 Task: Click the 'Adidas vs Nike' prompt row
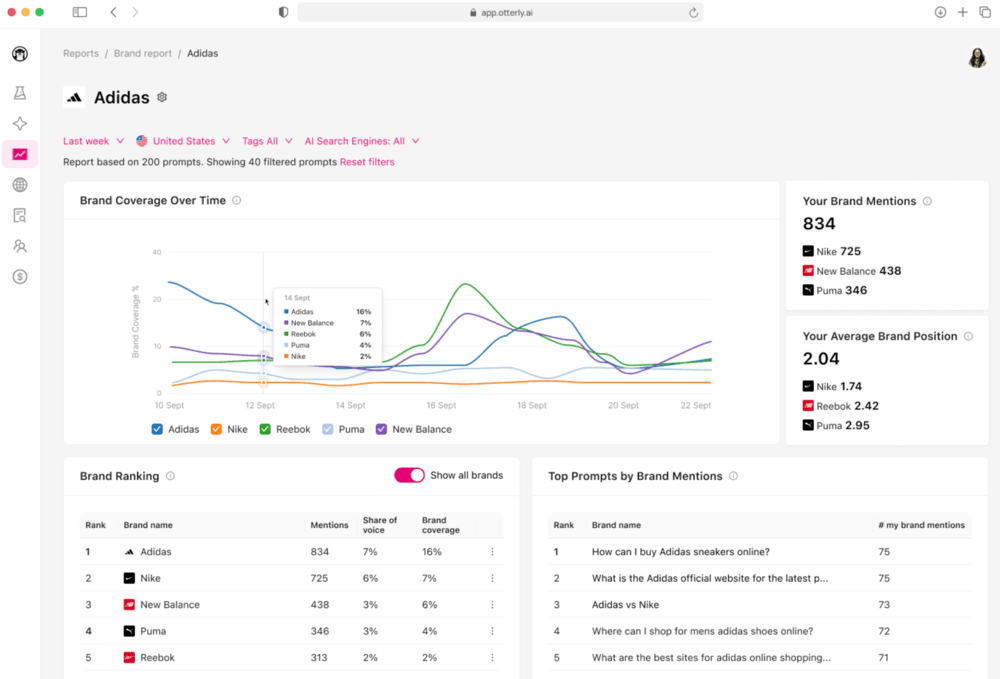(x=760, y=604)
